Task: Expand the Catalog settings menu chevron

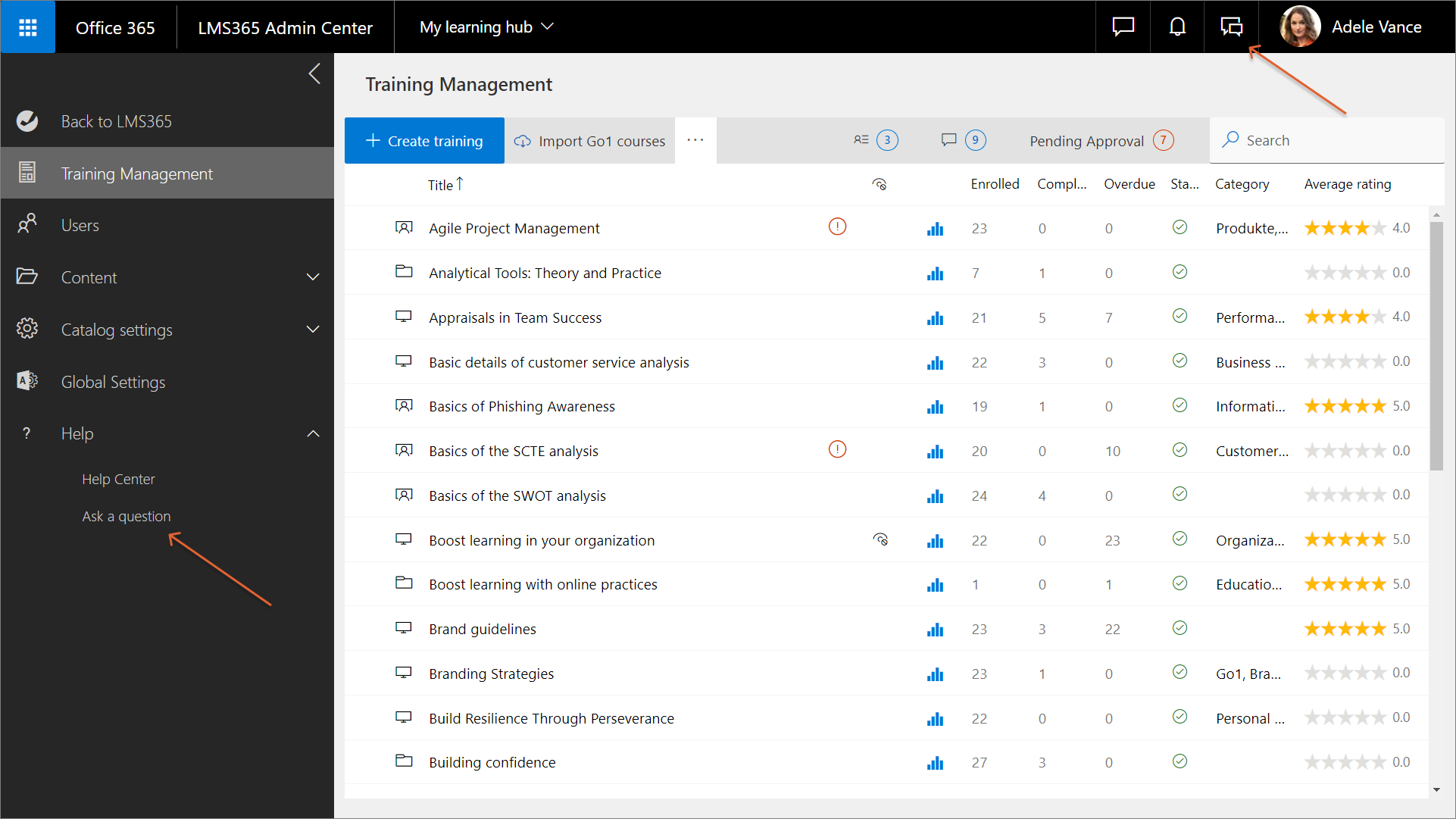Action: click(x=312, y=330)
